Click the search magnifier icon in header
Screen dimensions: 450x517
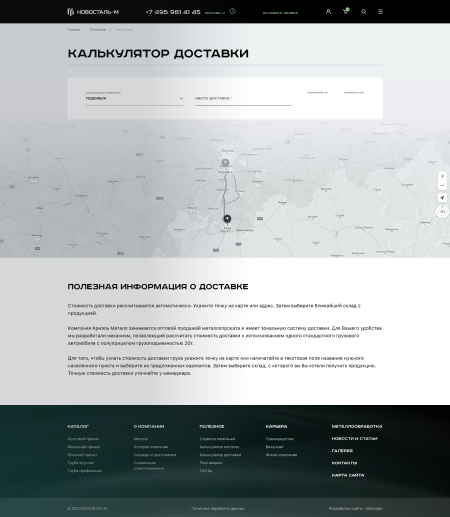pyautogui.click(x=364, y=12)
